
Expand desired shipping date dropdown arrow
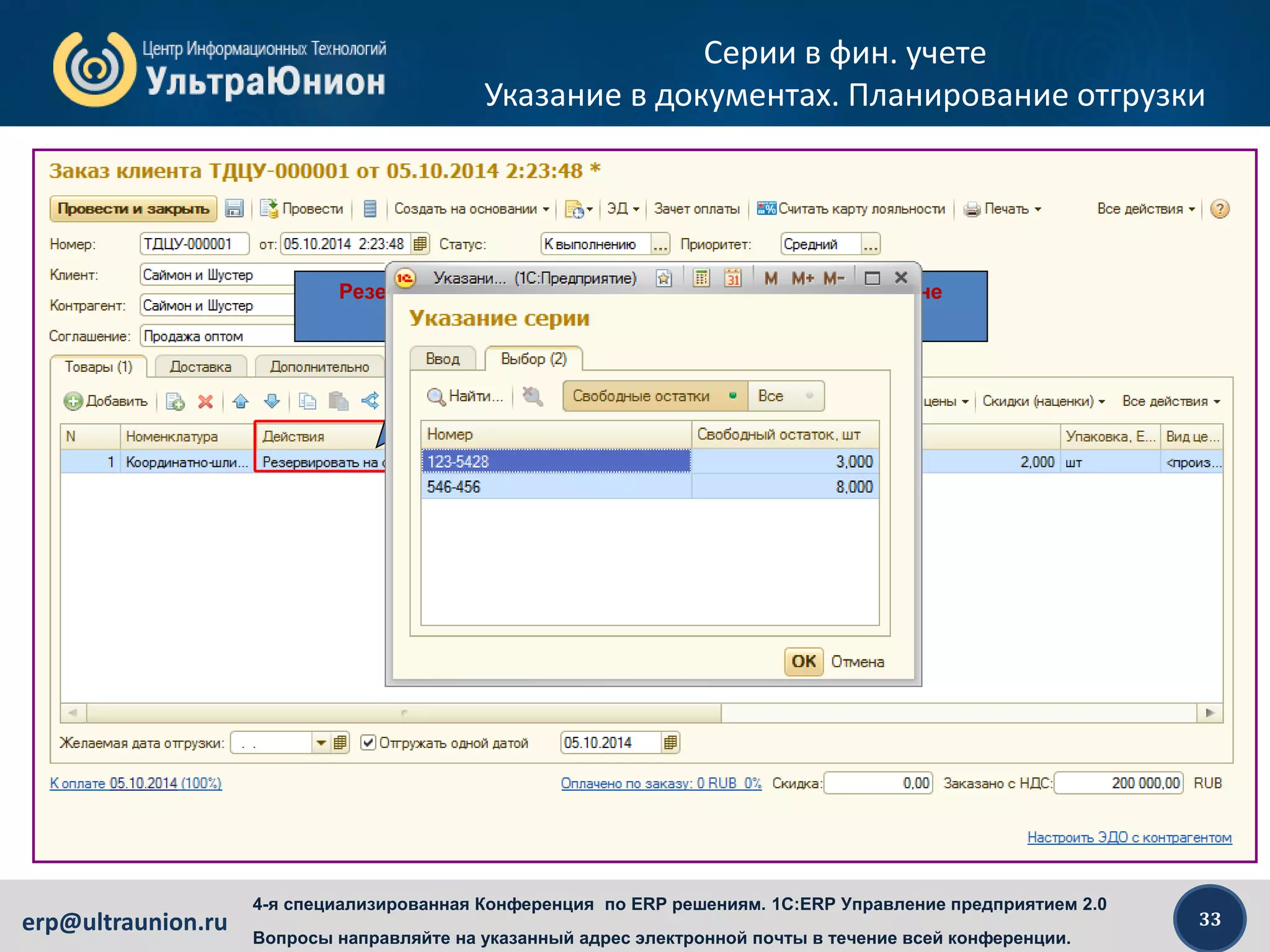(321, 743)
